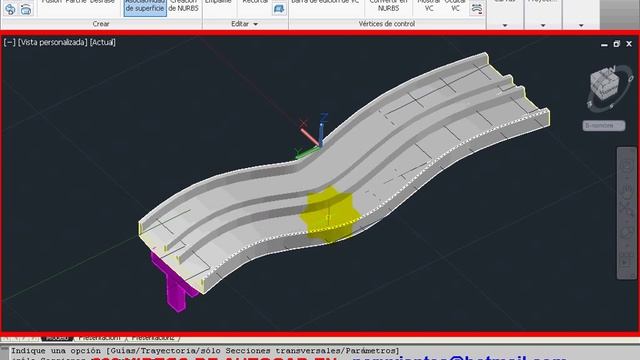Click the Empalme surface tool

tap(218, 3)
